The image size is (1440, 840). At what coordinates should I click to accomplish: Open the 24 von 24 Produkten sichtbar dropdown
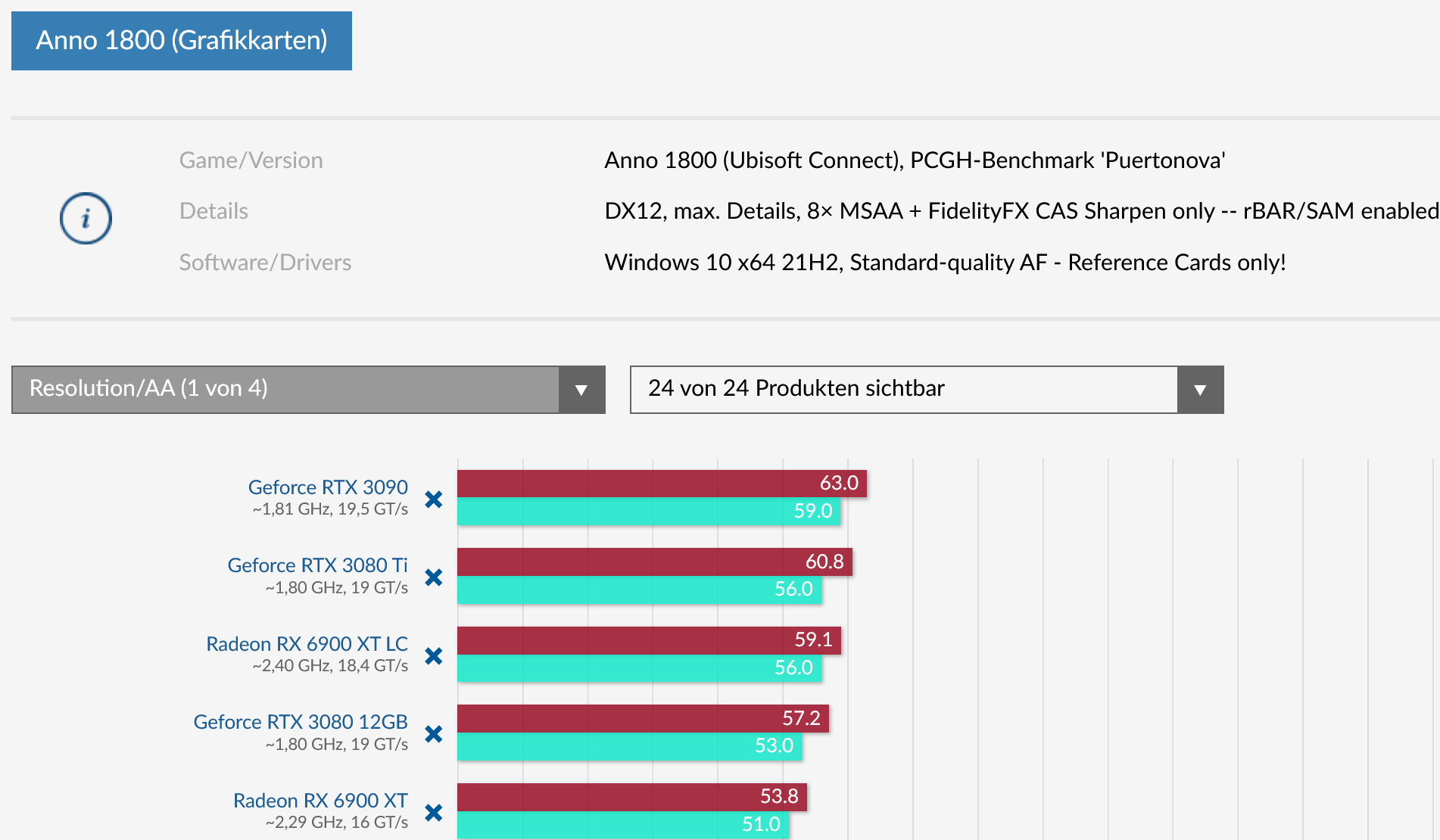(x=927, y=390)
